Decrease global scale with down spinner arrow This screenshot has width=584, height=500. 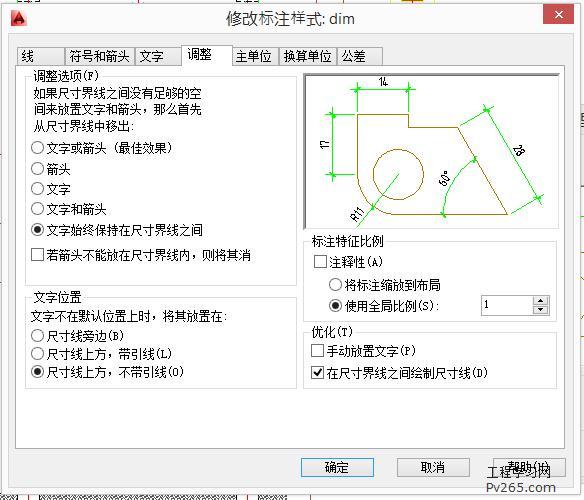[x=540, y=310]
